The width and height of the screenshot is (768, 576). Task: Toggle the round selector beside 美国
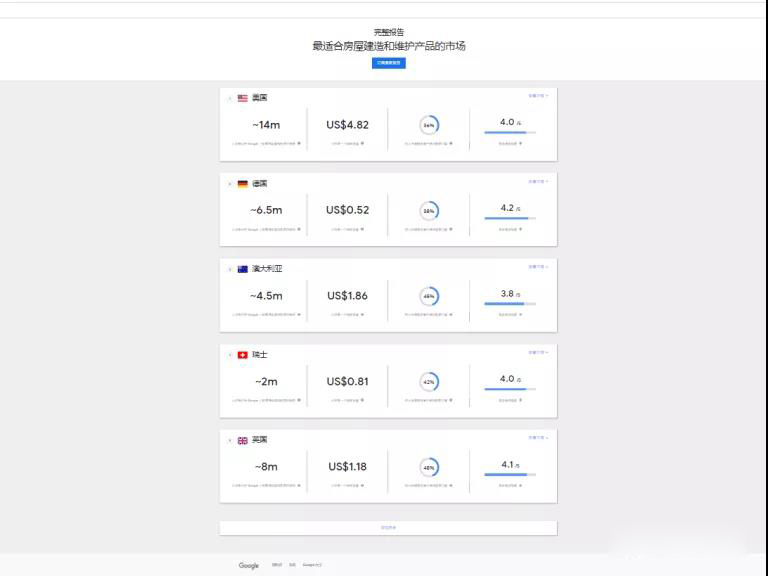[x=230, y=98]
